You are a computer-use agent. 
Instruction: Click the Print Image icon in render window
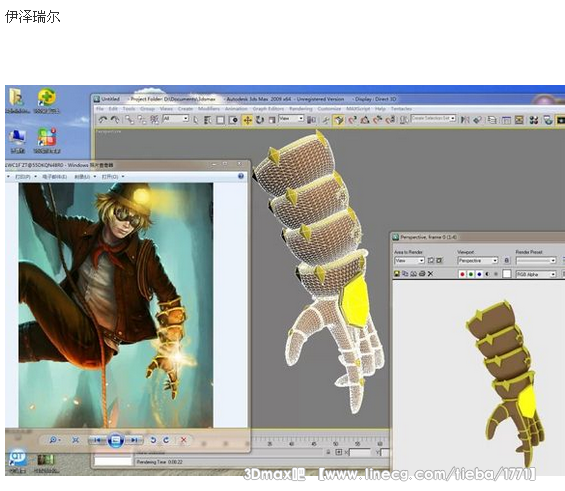click(x=422, y=274)
